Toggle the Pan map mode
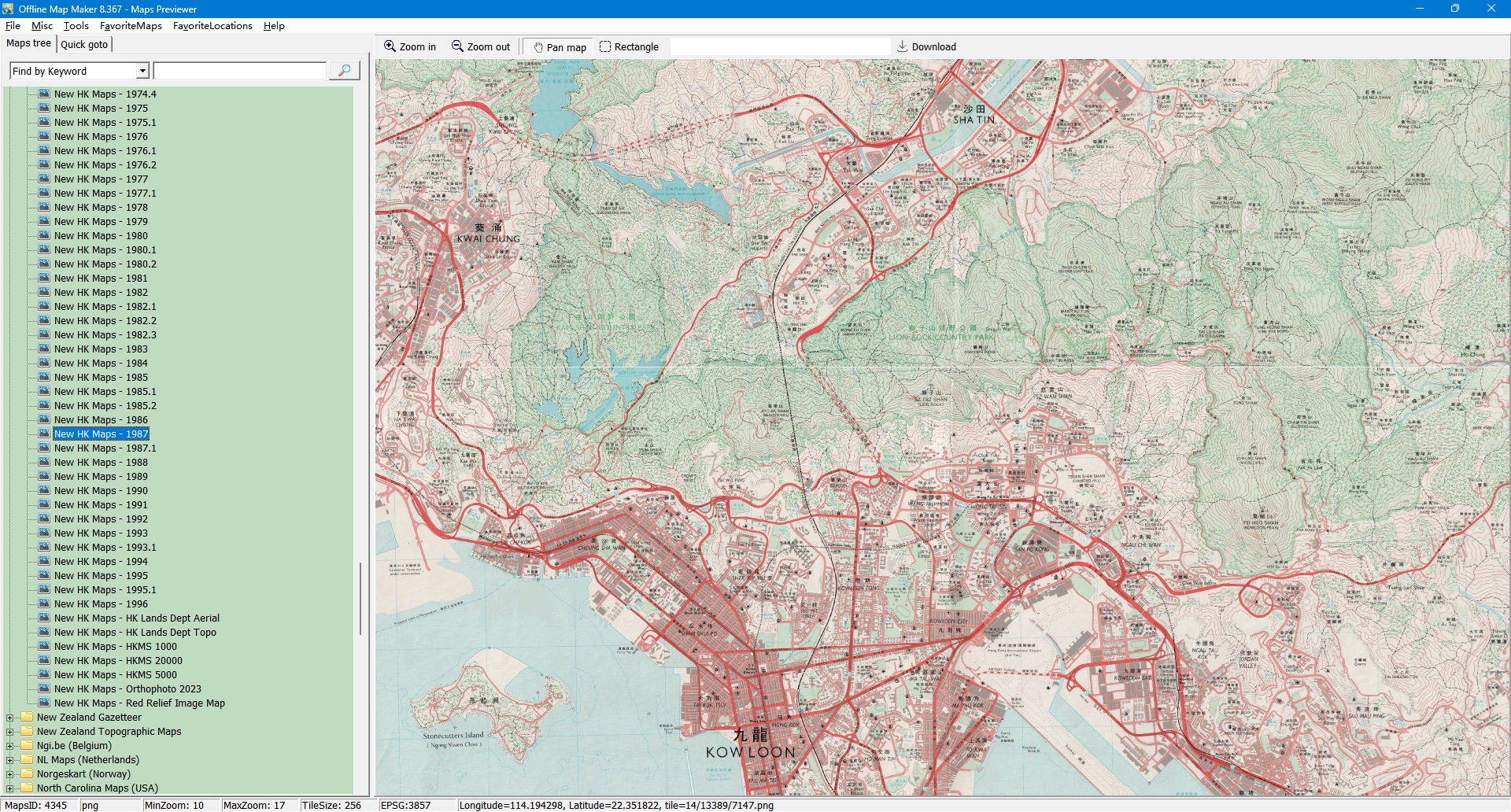 click(560, 47)
